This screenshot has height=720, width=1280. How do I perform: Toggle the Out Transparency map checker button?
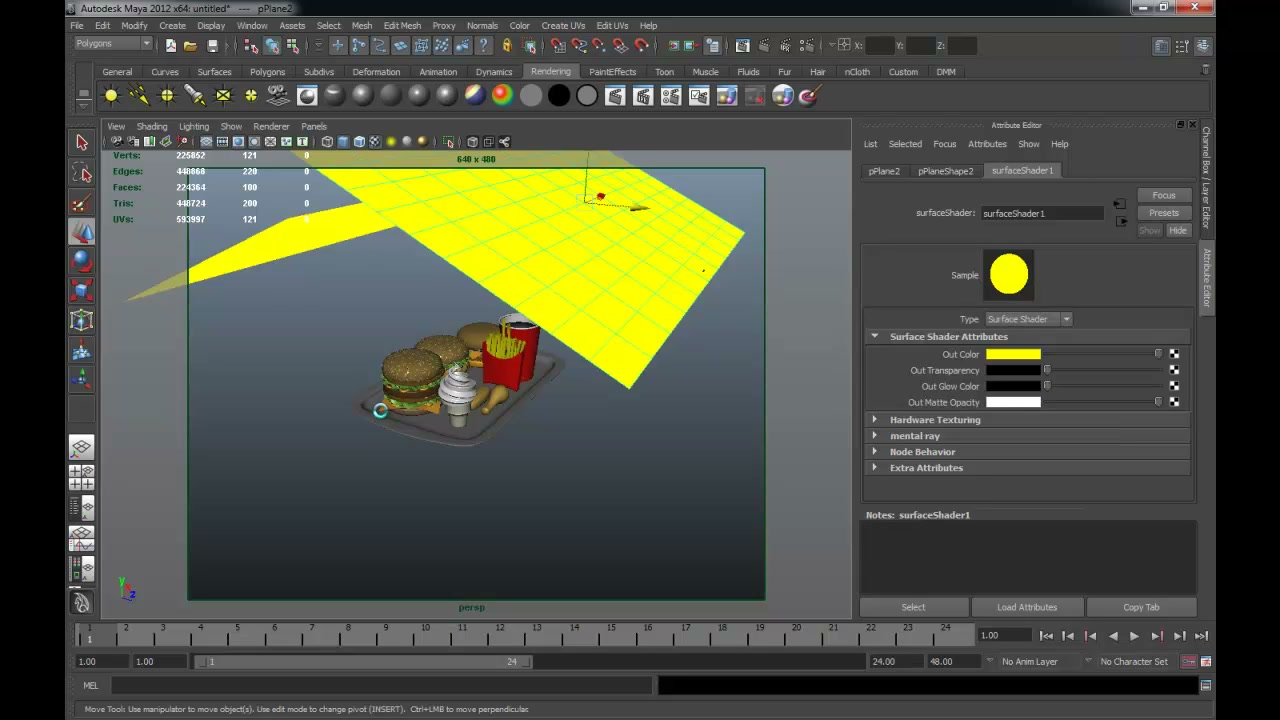pos(1174,370)
